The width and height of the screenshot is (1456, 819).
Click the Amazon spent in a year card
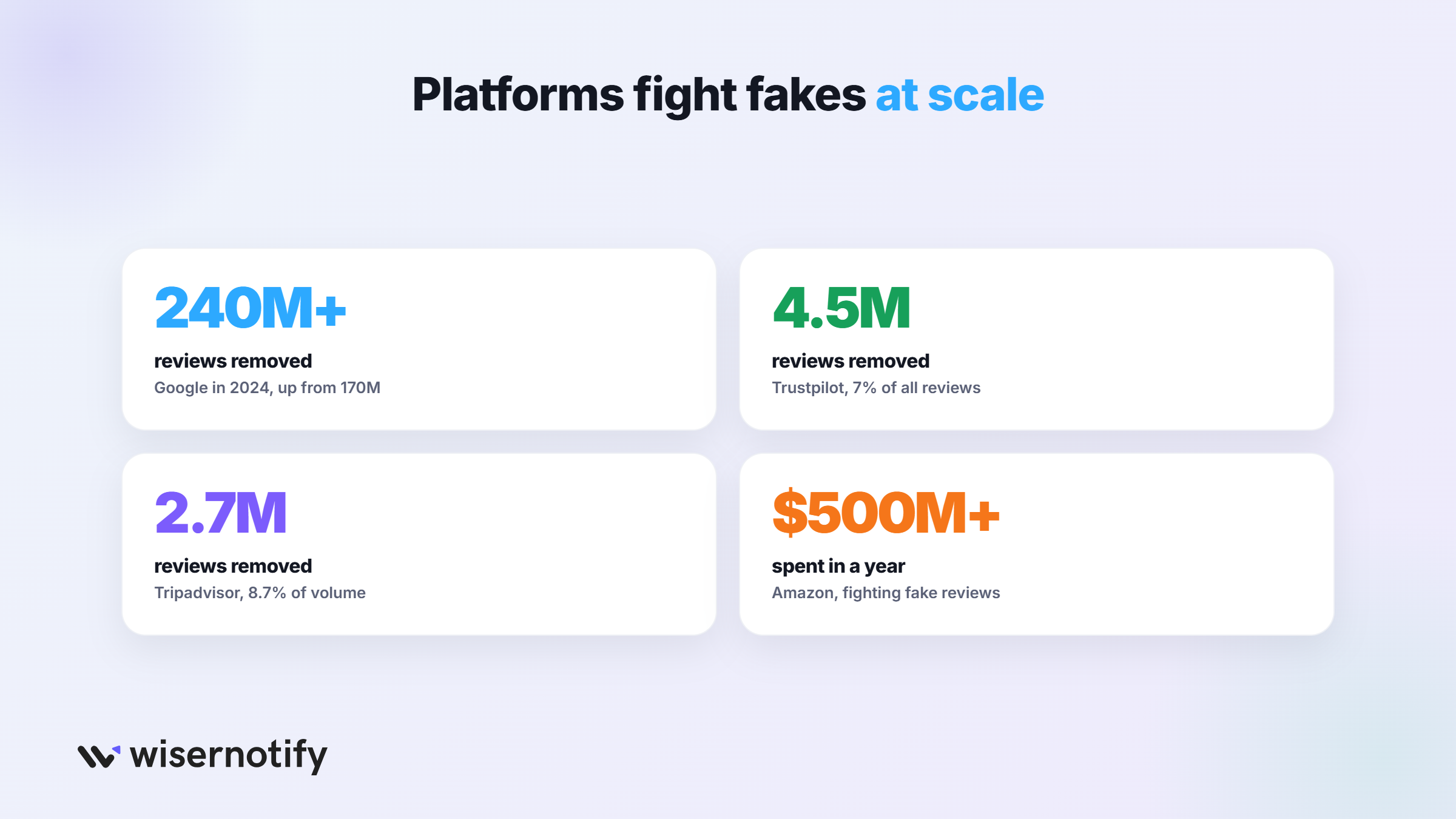pyautogui.click(x=1037, y=544)
